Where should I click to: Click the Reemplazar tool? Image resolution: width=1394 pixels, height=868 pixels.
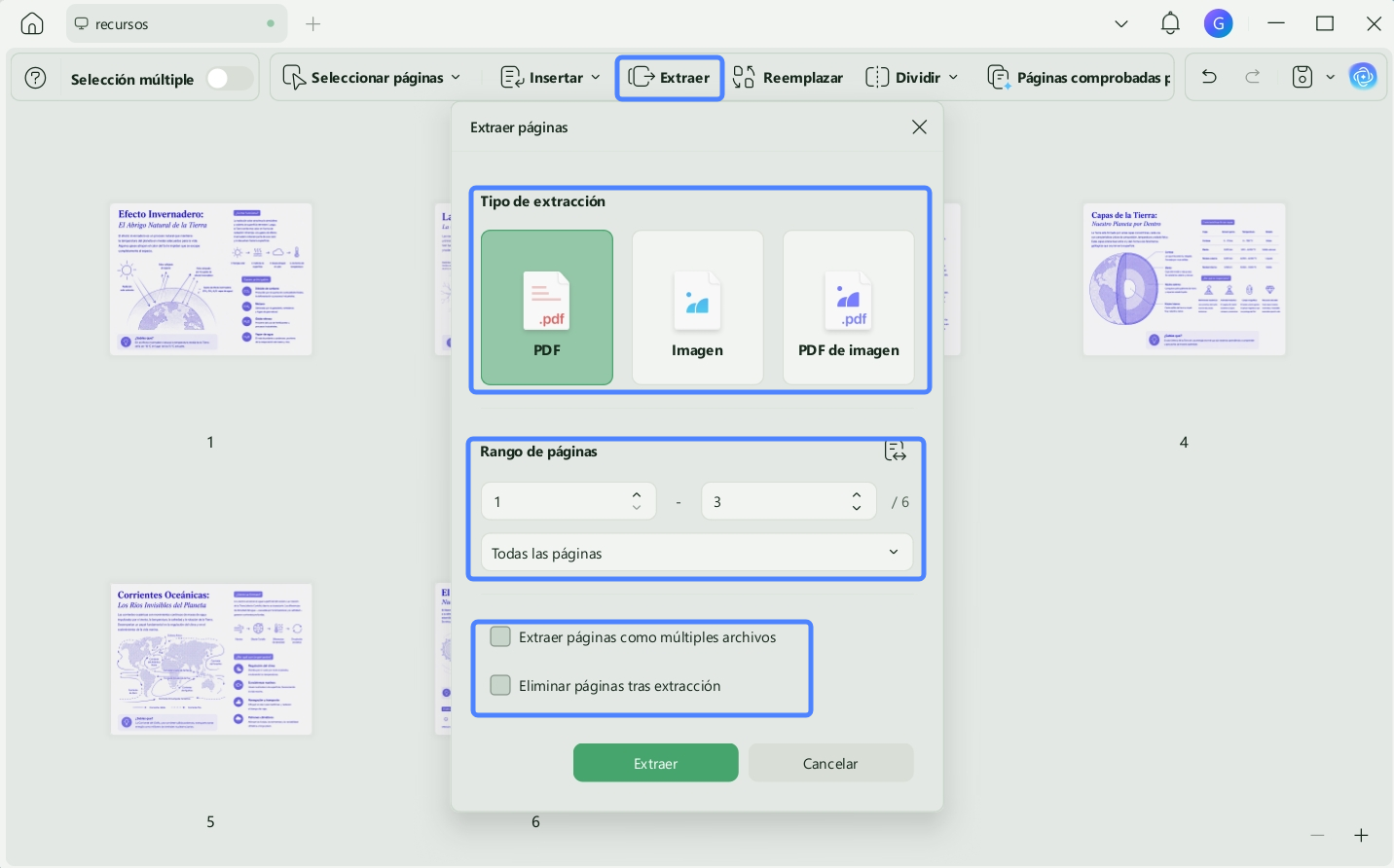point(789,78)
